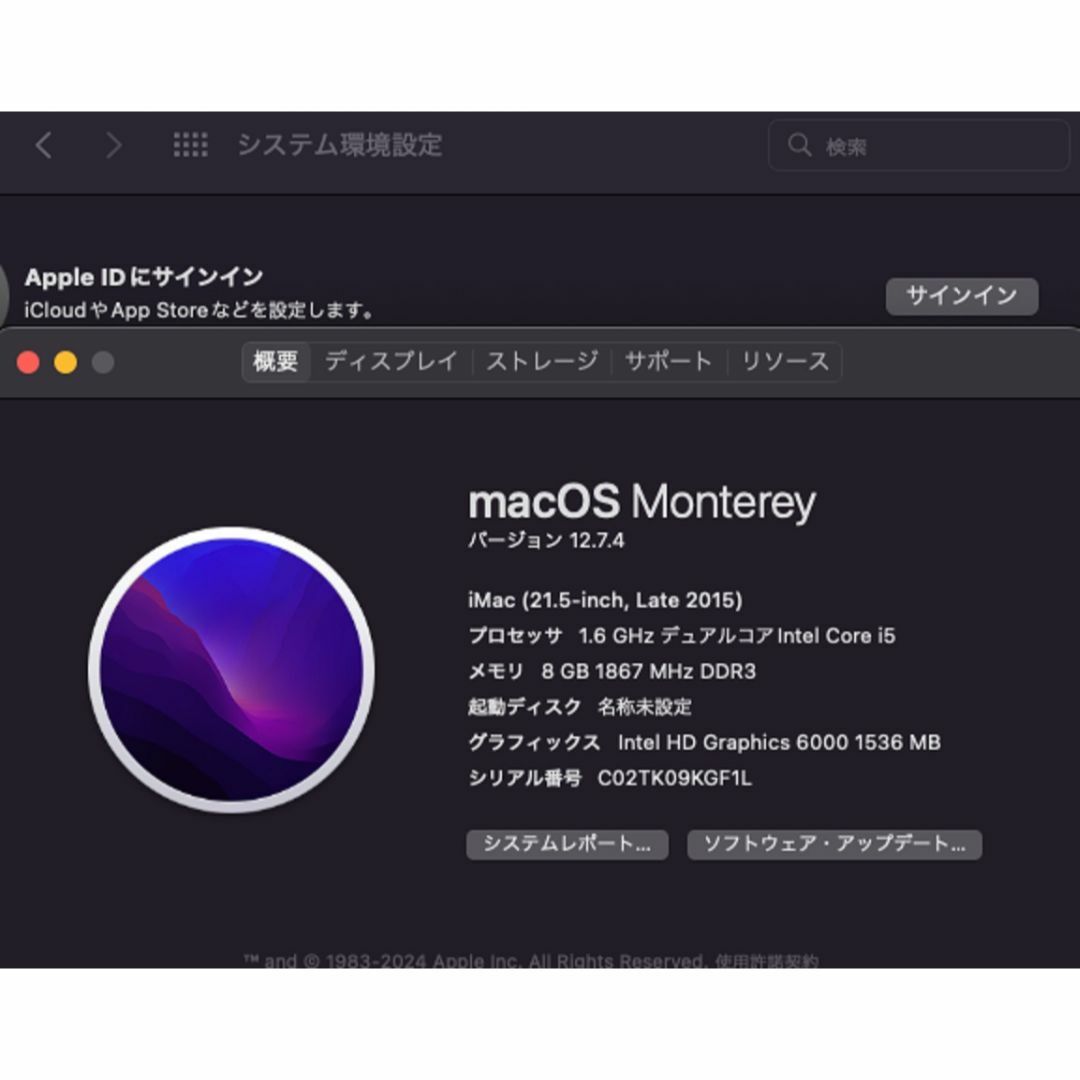Click the grey zoom window button
This screenshot has height=1080, width=1080.
(x=103, y=362)
